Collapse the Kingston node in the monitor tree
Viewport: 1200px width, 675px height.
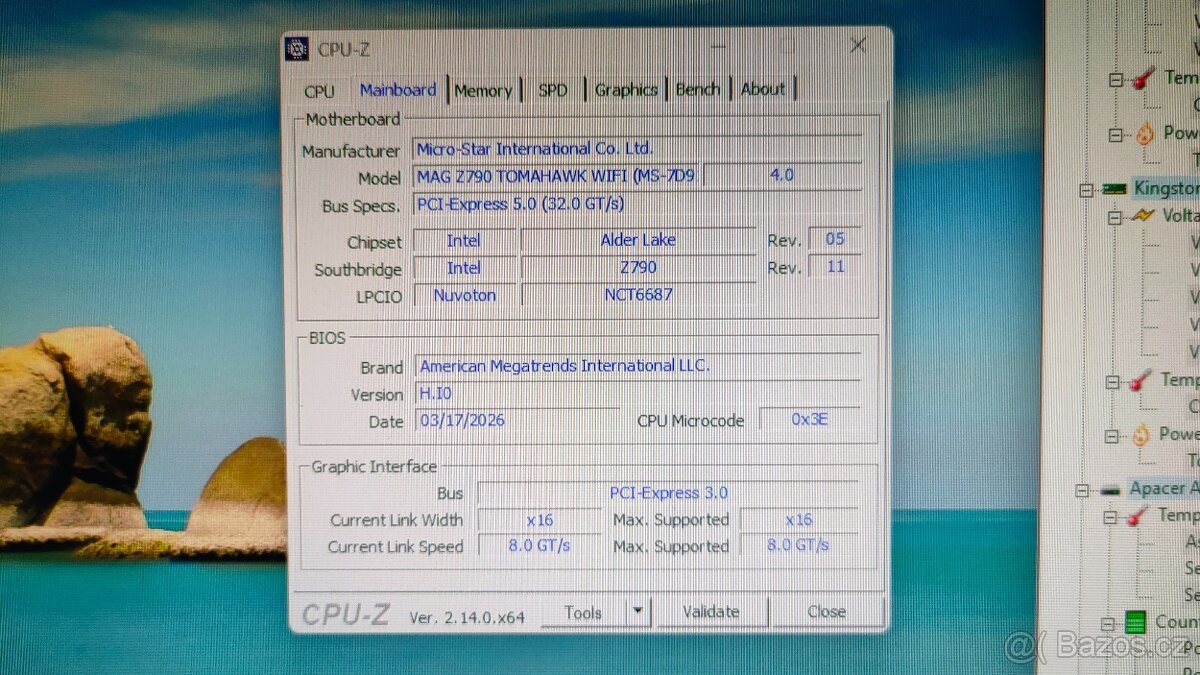[x=1087, y=189]
